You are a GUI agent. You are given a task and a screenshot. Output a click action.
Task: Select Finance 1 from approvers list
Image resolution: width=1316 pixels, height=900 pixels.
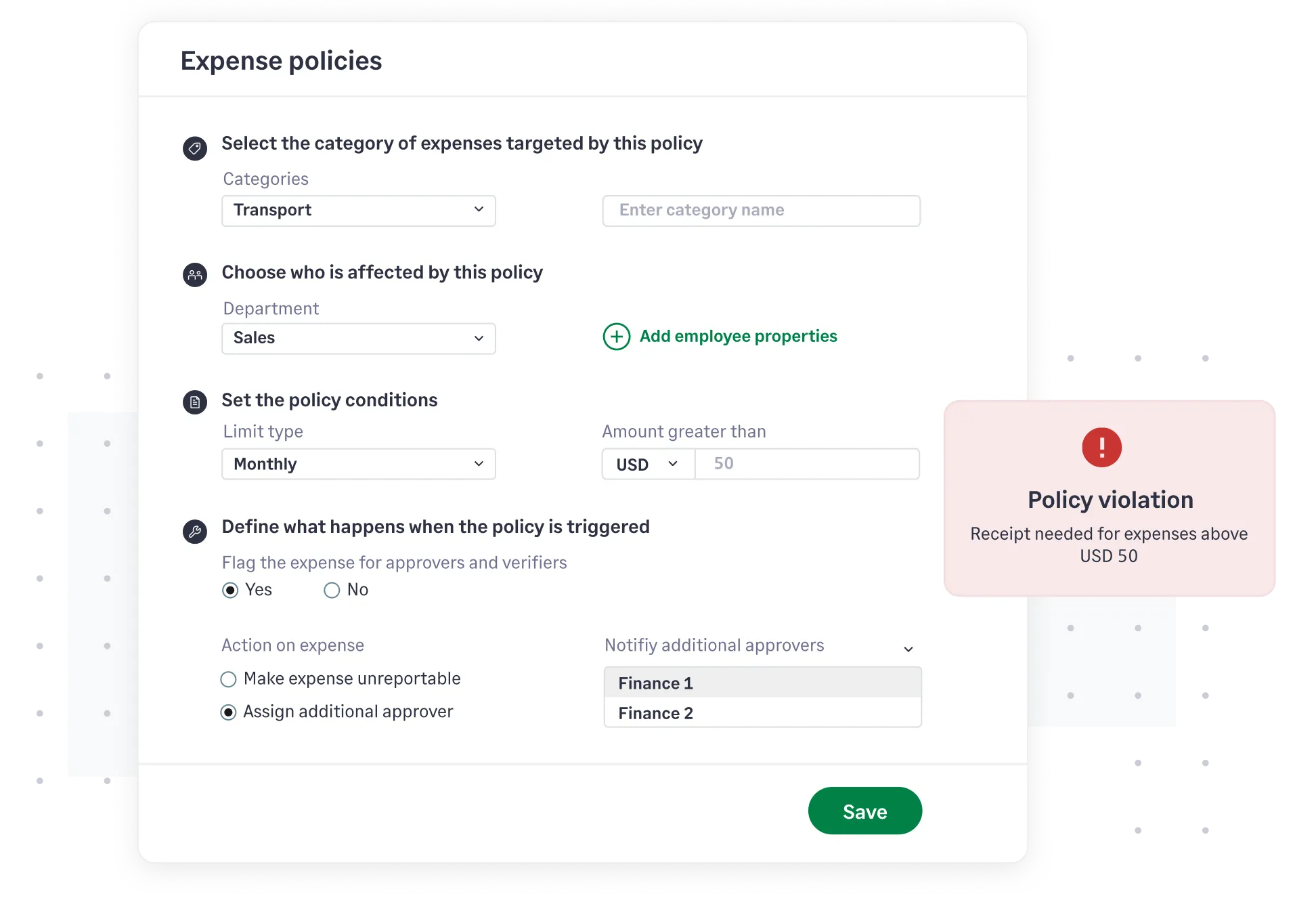[762, 683]
